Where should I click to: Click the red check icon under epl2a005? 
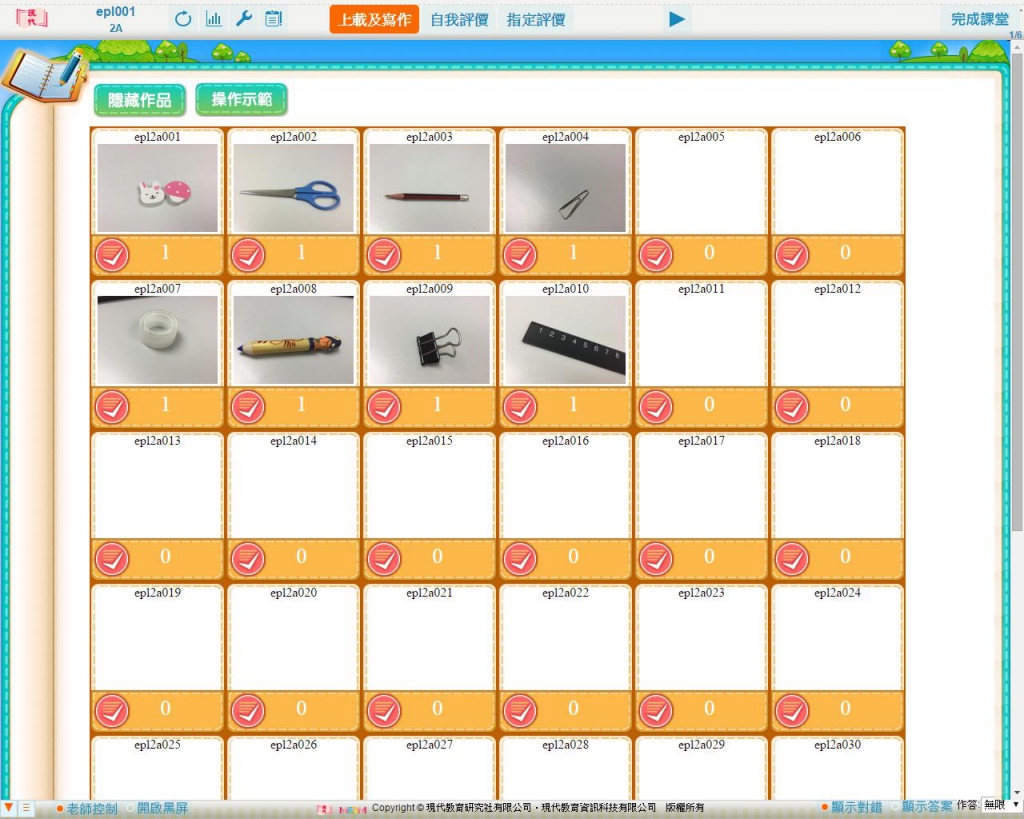point(656,255)
